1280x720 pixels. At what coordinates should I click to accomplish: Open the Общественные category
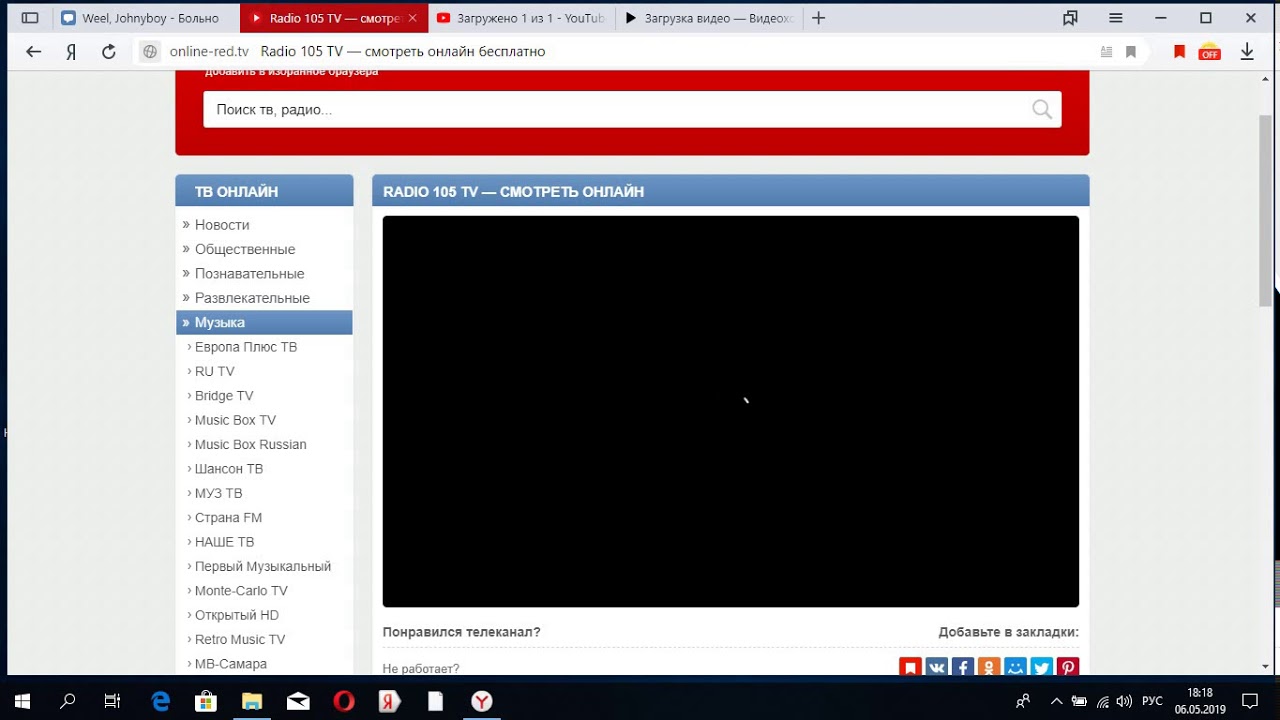(245, 249)
